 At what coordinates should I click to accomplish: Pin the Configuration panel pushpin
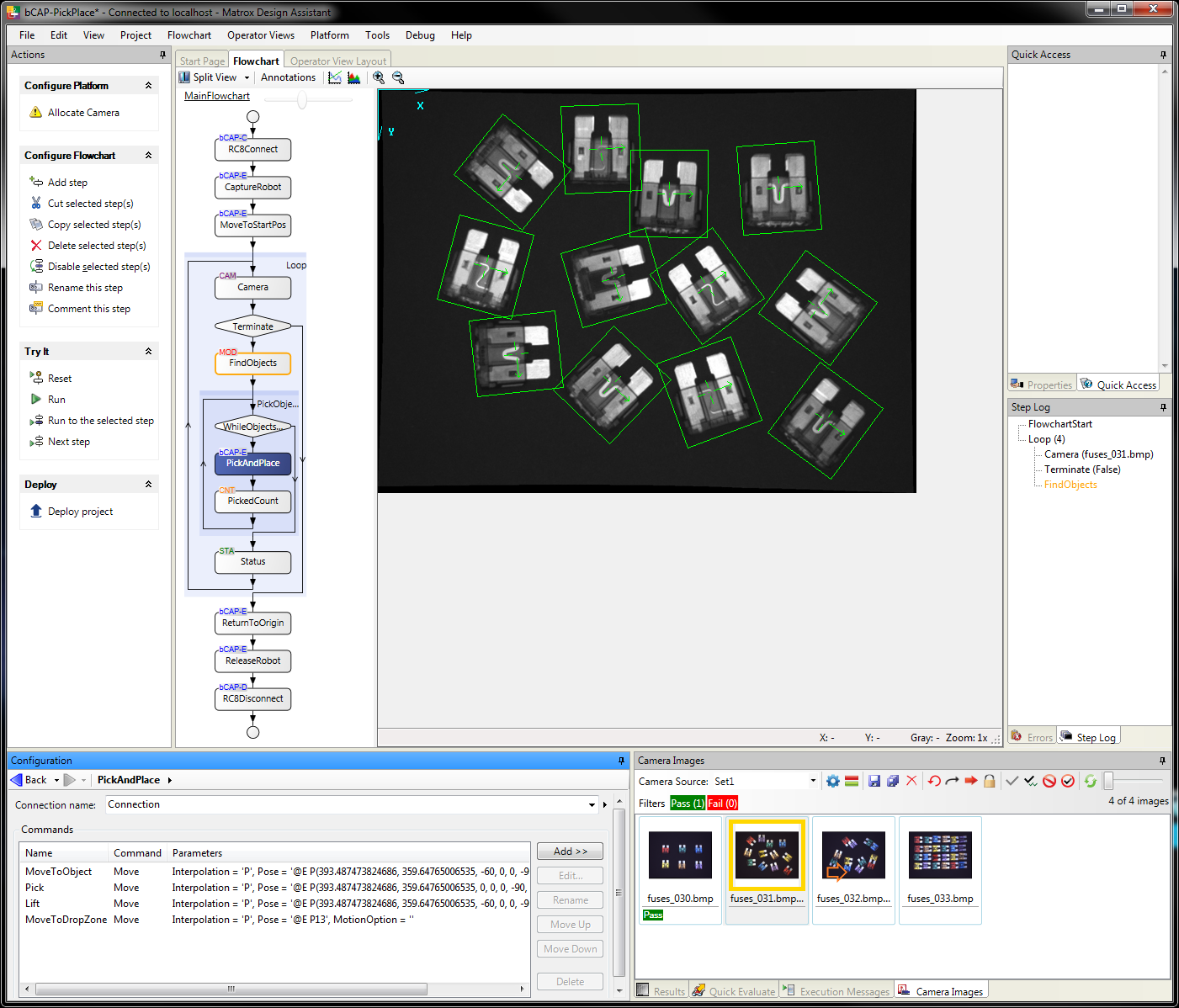tap(622, 761)
